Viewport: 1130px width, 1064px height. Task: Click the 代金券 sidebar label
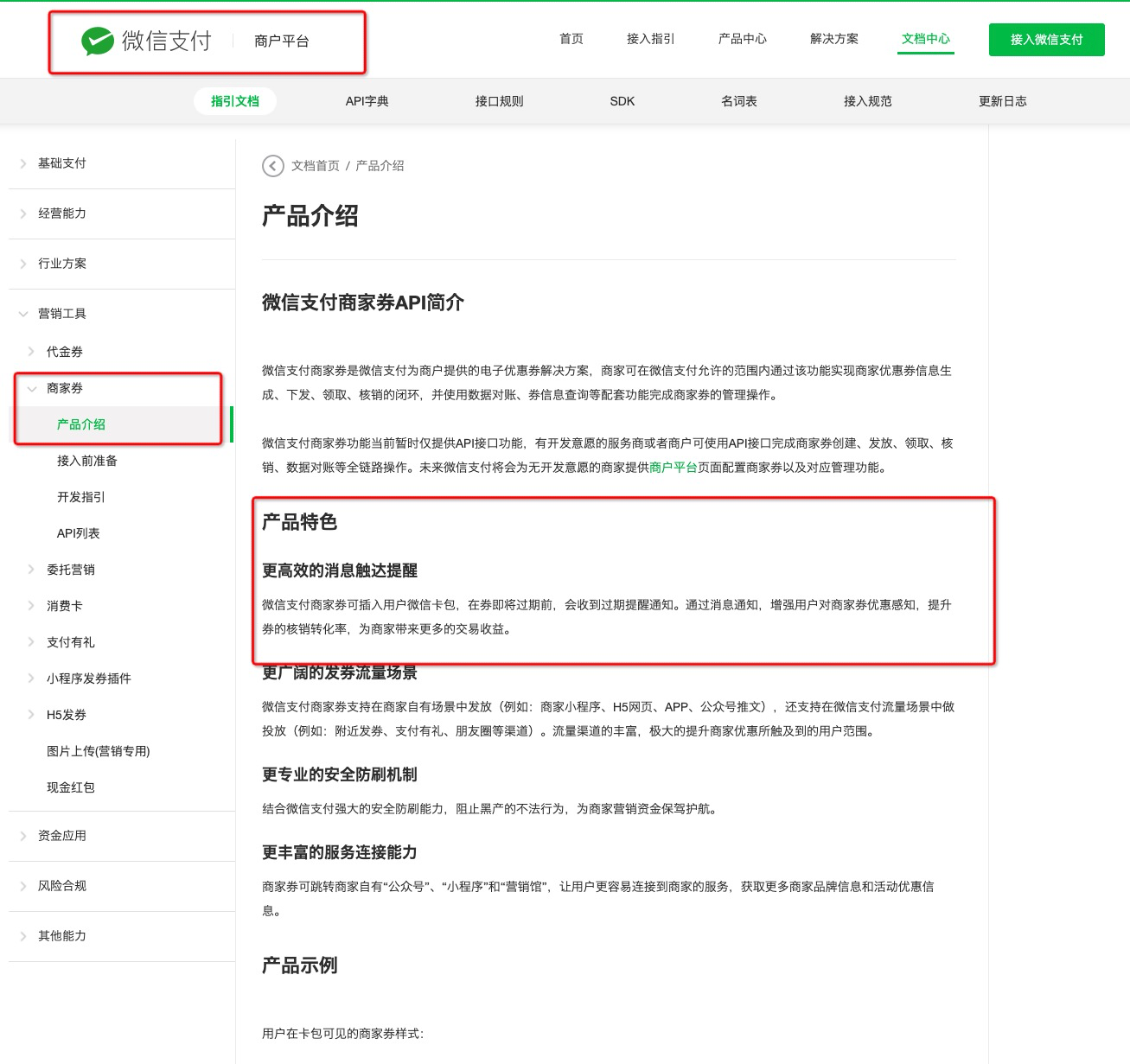tap(65, 352)
